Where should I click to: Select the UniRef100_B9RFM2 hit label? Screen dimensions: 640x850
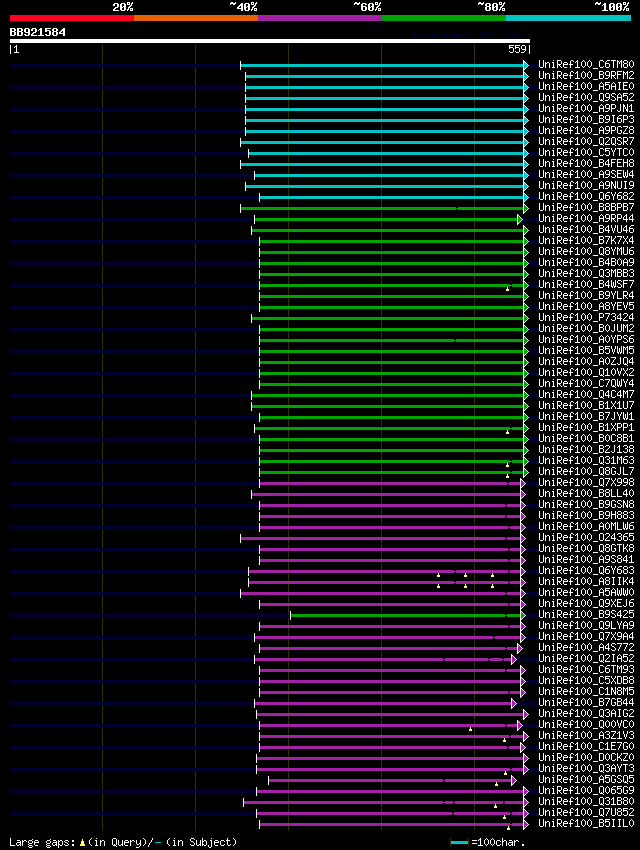[x=586, y=75]
